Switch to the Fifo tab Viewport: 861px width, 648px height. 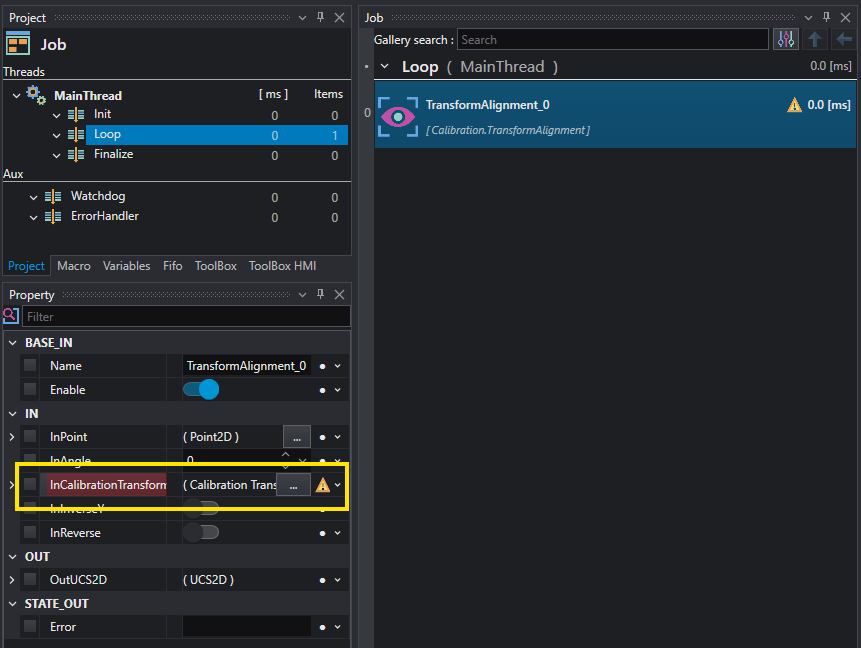point(172,266)
